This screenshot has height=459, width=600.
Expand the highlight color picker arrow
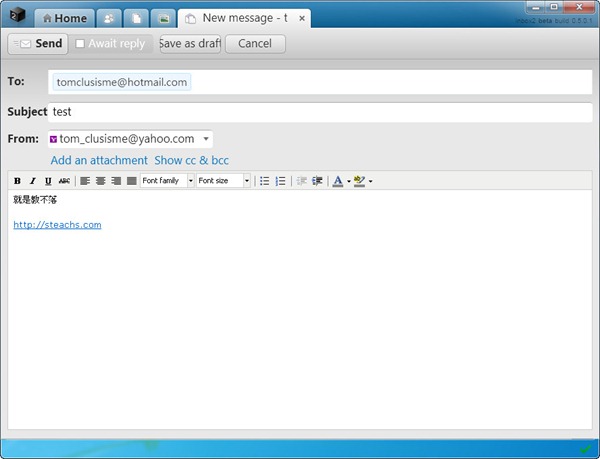[370, 181]
